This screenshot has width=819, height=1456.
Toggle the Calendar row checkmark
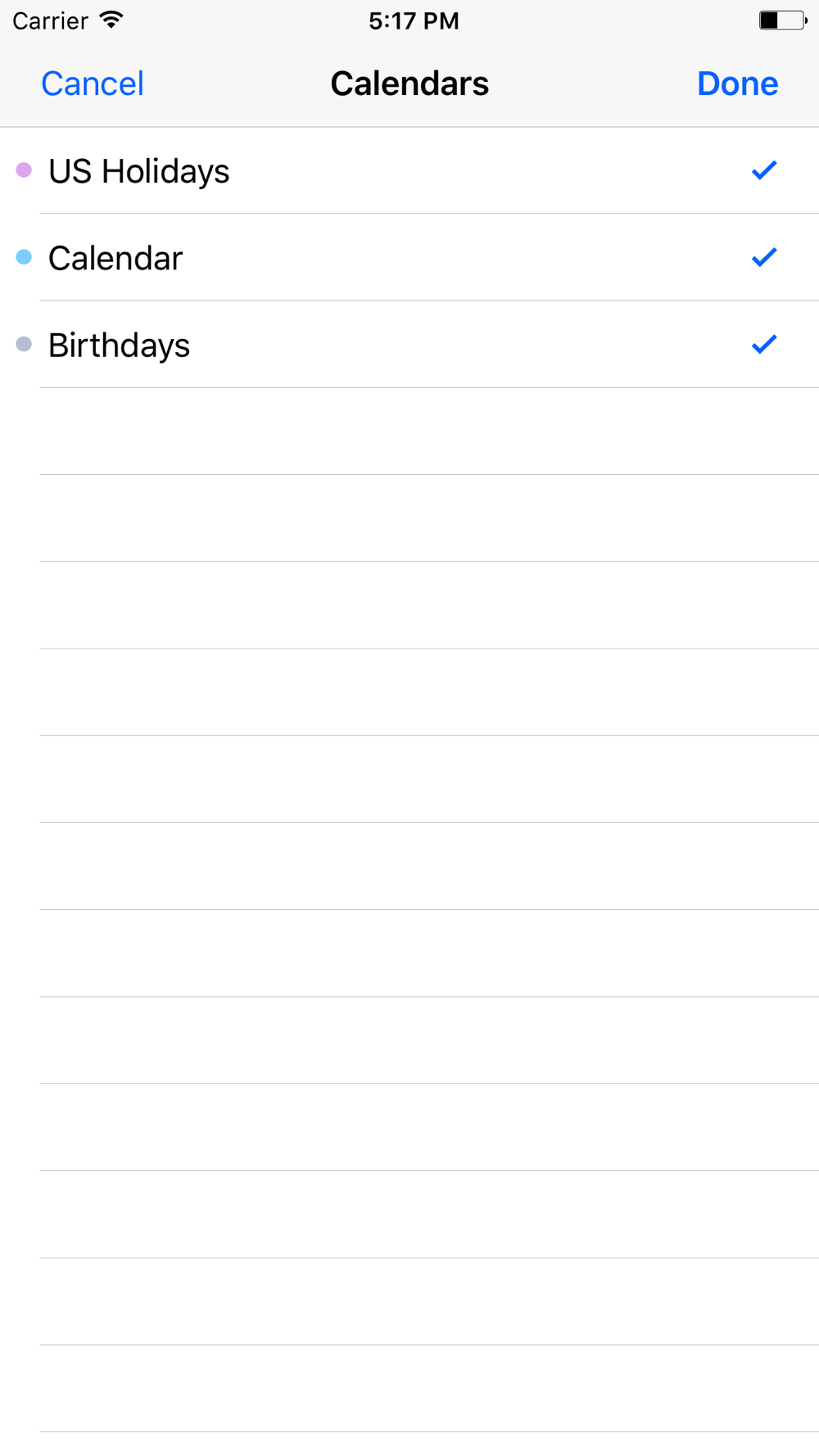(764, 257)
